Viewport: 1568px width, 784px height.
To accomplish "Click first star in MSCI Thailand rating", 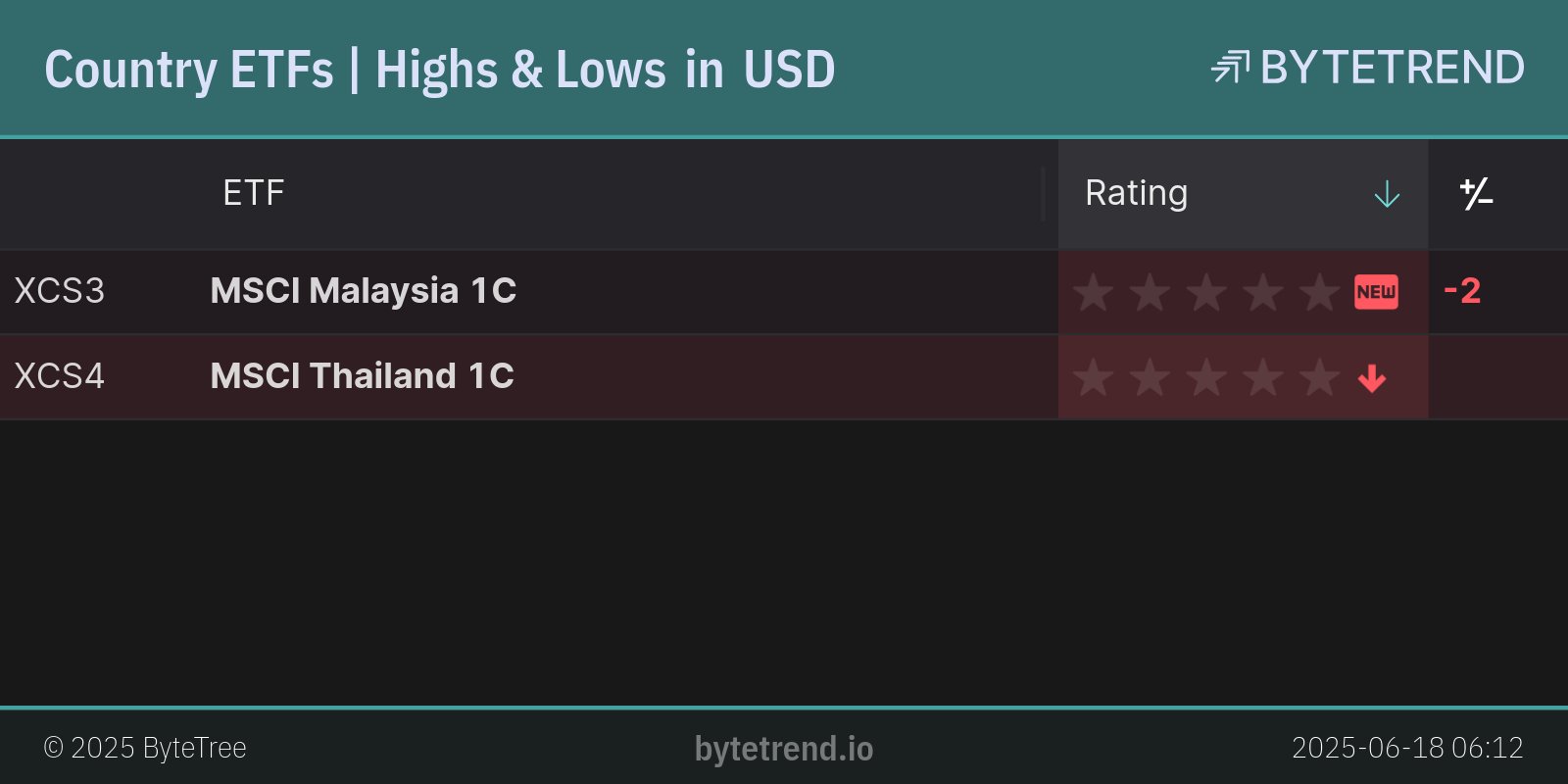I will point(1093,377).
